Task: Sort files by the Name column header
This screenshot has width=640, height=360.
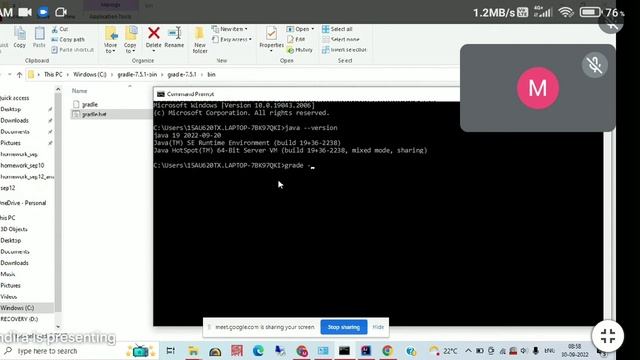Action: click(80, 91)
